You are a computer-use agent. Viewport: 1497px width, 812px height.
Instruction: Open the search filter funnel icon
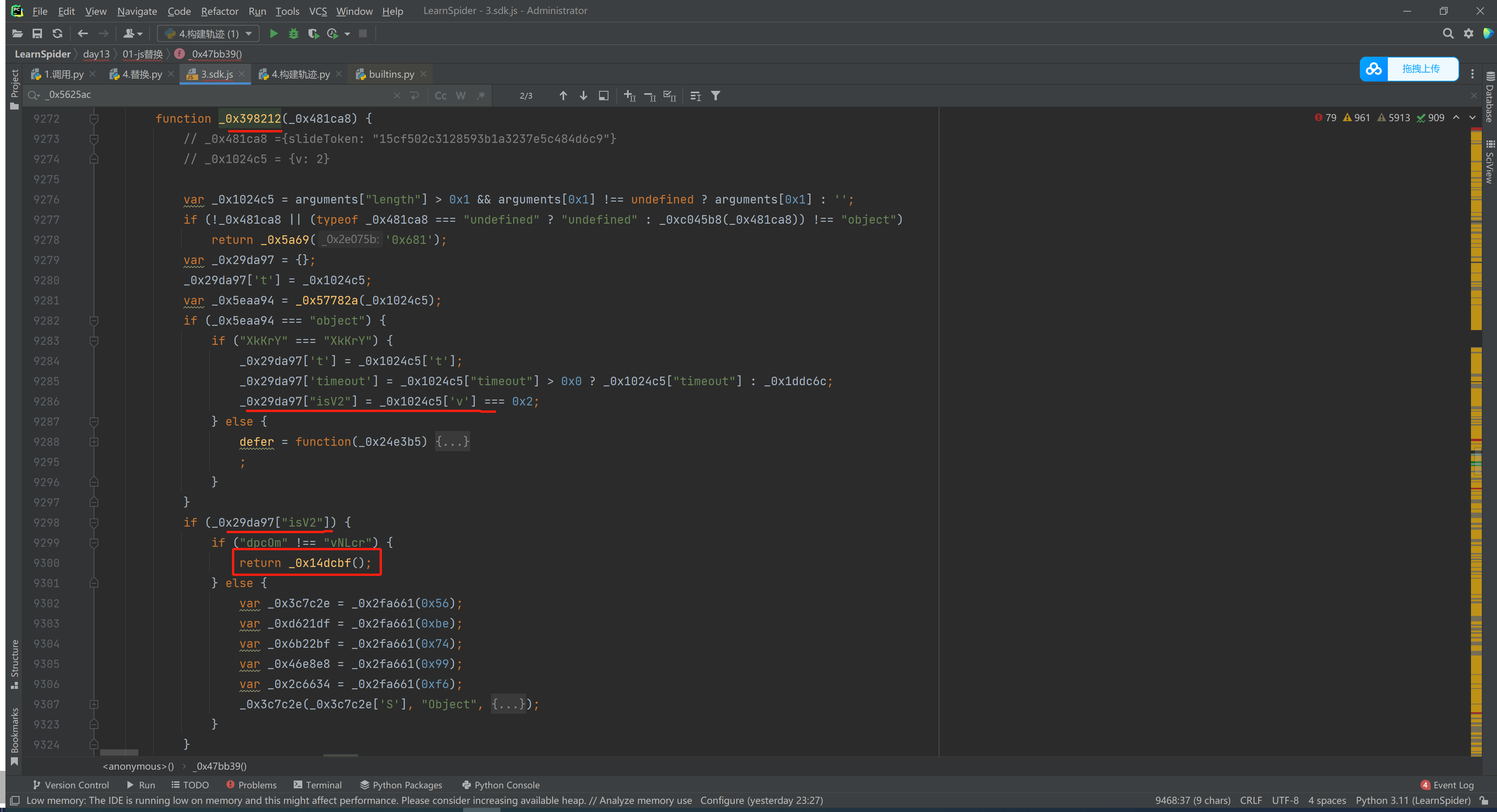coord(716,95)
